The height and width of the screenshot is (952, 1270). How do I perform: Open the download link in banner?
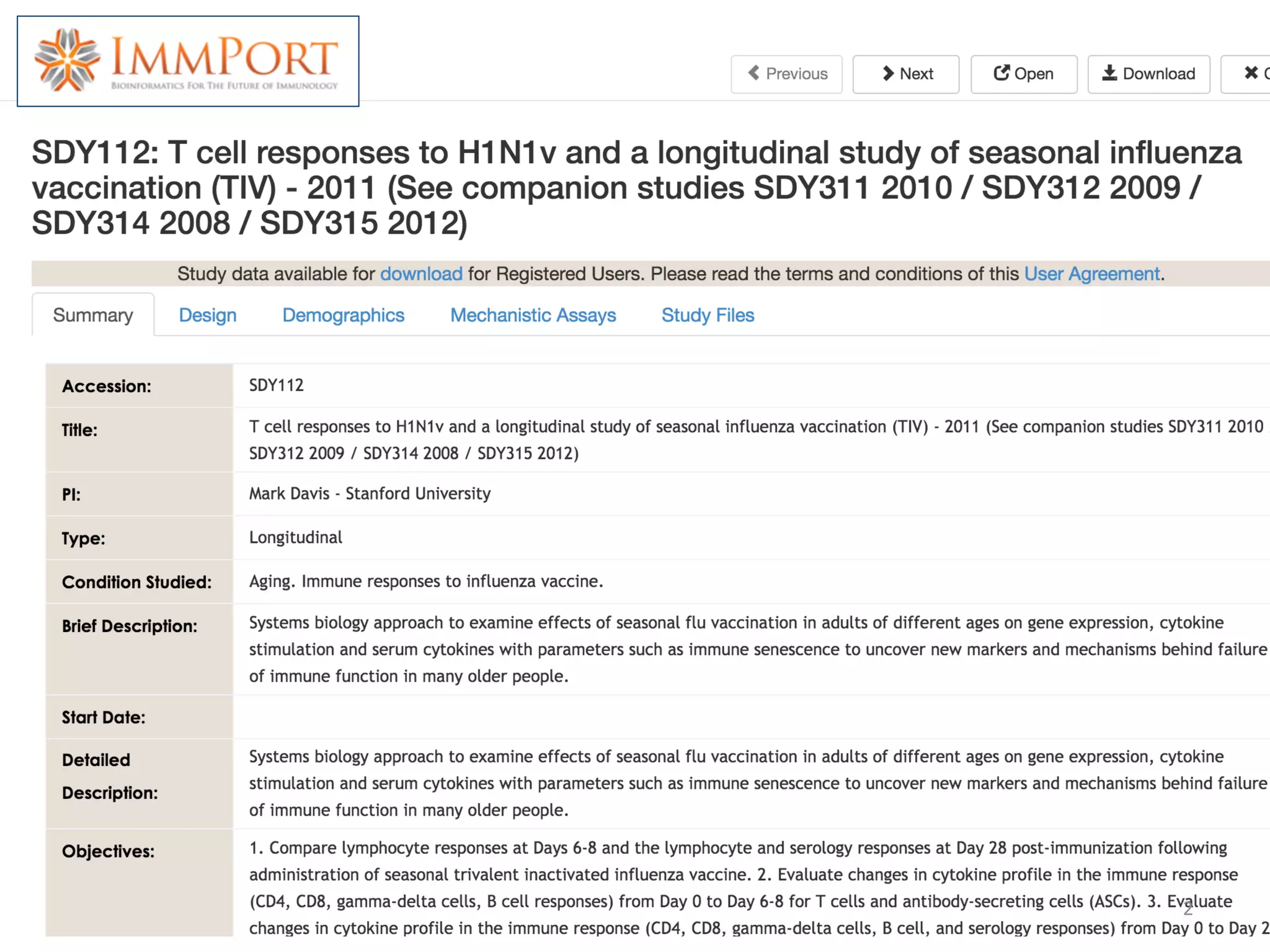pyautogui.click(x=421, y=274)
